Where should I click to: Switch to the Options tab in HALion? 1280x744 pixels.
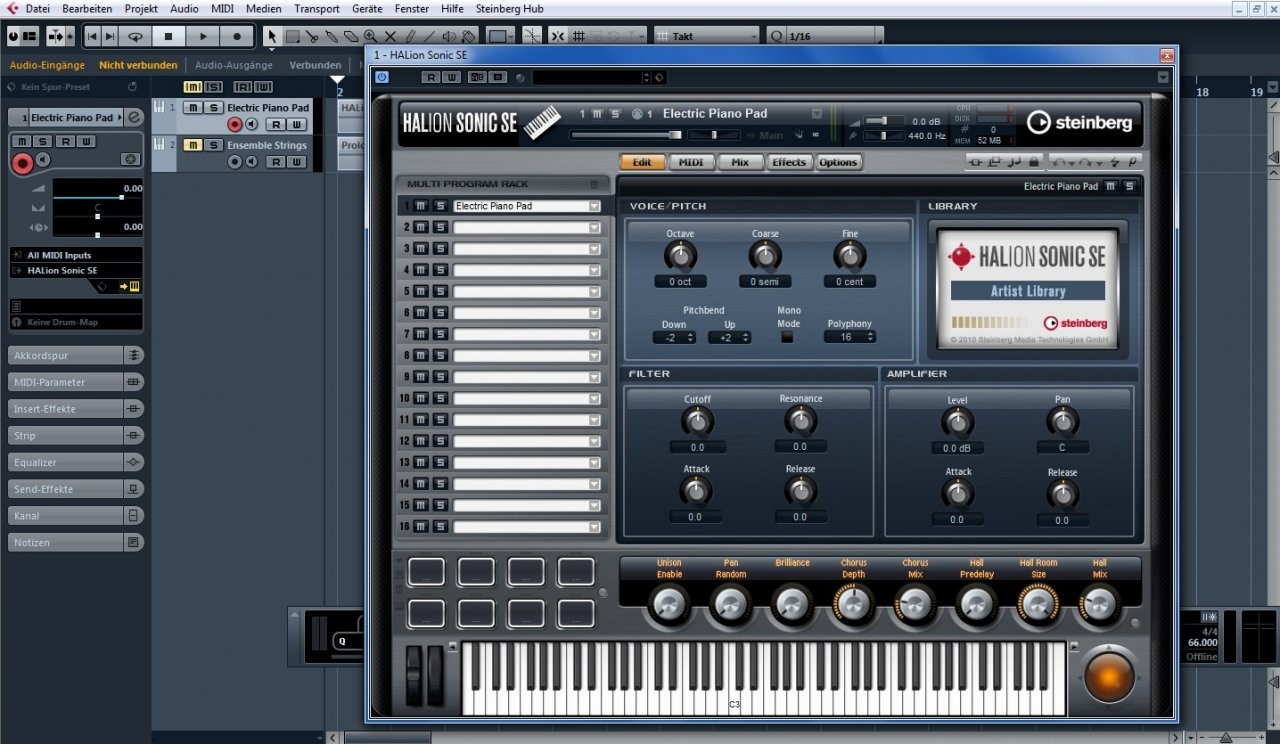point(838,162)
